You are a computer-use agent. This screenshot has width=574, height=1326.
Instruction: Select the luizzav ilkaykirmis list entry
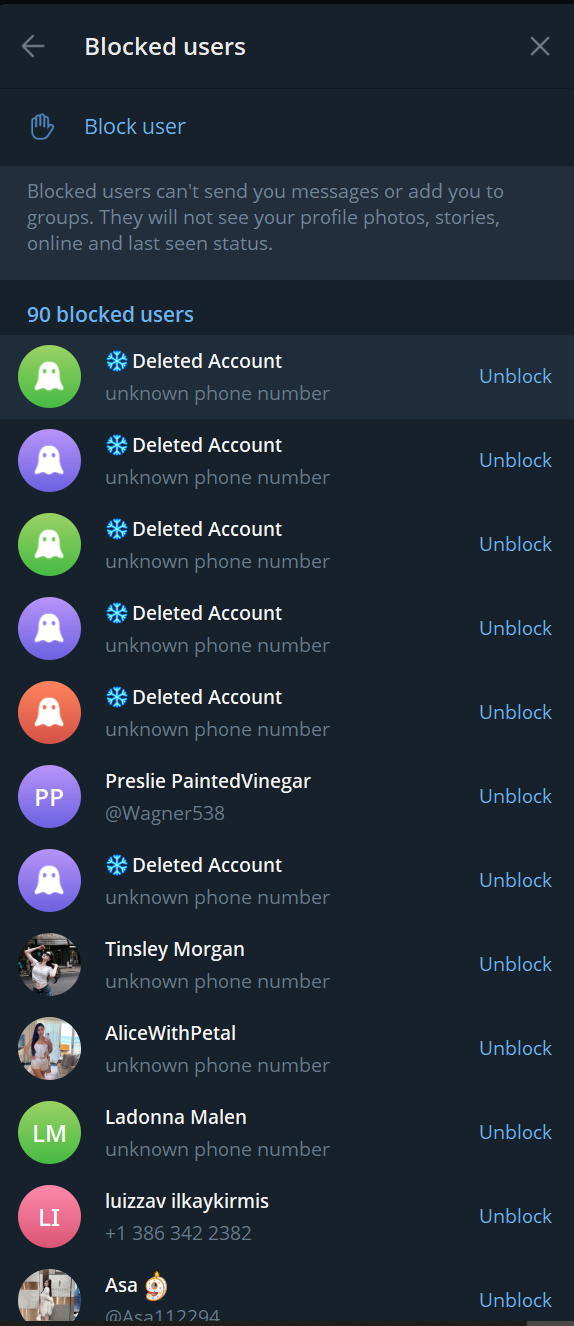(x=287, y=1217)
